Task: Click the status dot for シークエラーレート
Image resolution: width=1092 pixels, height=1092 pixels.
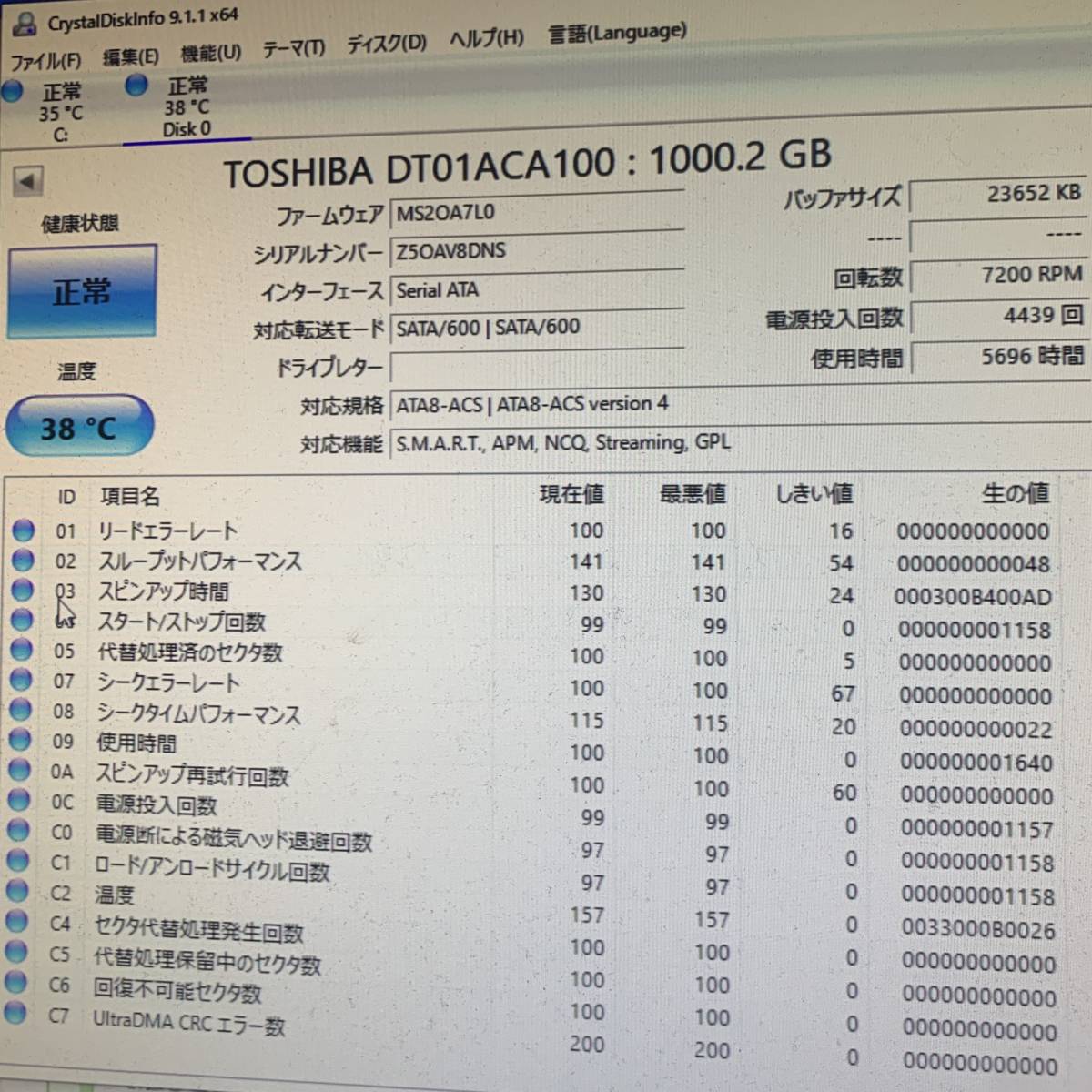Action: click(22, 680)
